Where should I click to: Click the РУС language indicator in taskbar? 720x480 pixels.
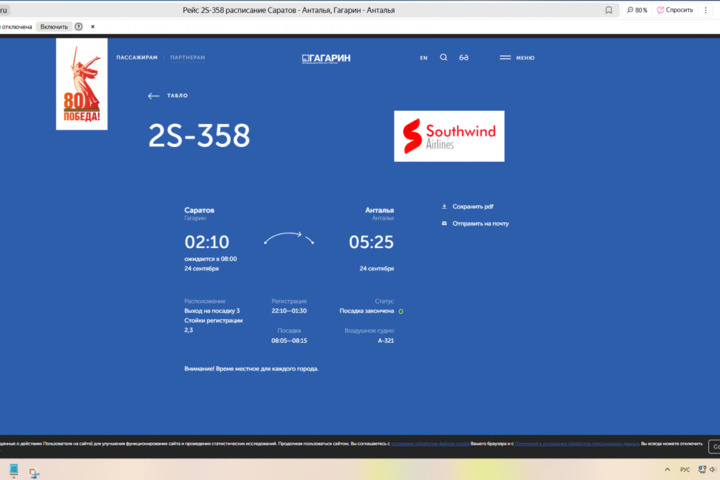click(685, 469)
